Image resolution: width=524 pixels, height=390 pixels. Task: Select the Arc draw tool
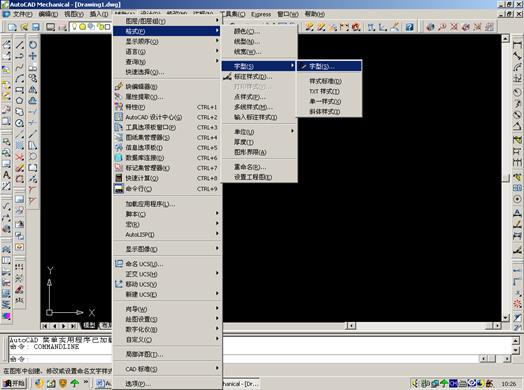pyautogui.click(x=20, y=79)
